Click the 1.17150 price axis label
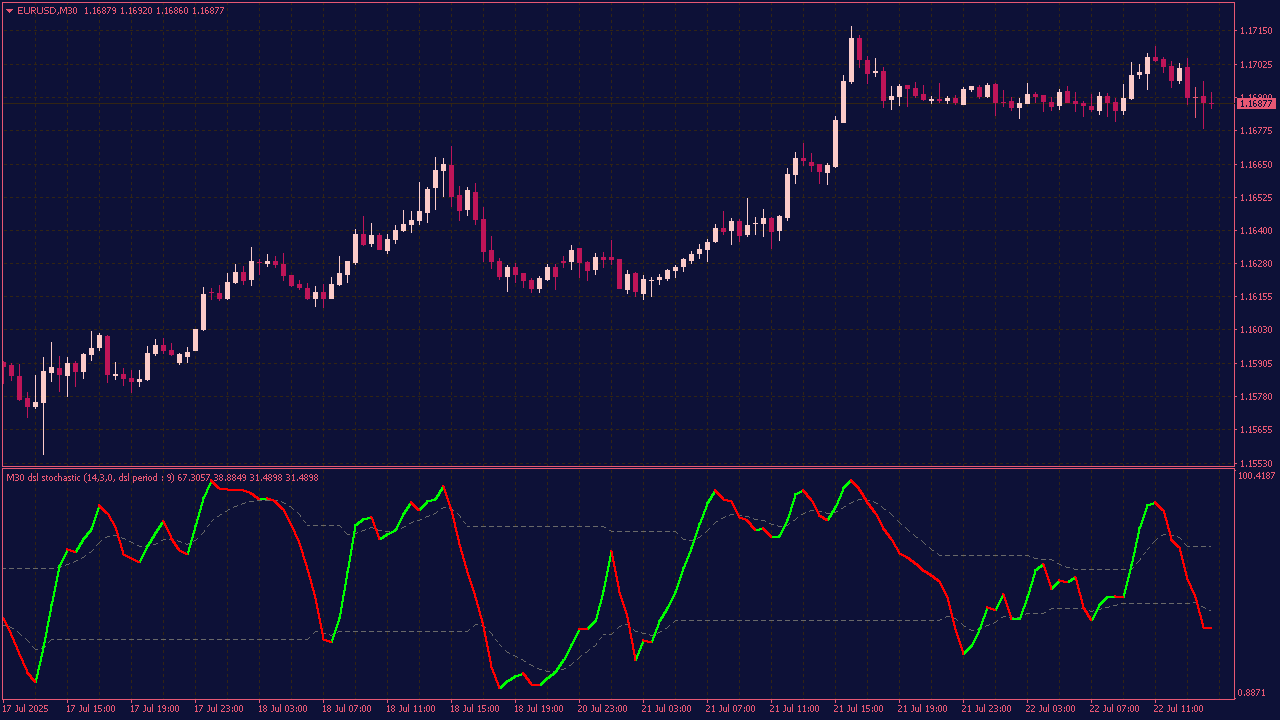 1256,31
